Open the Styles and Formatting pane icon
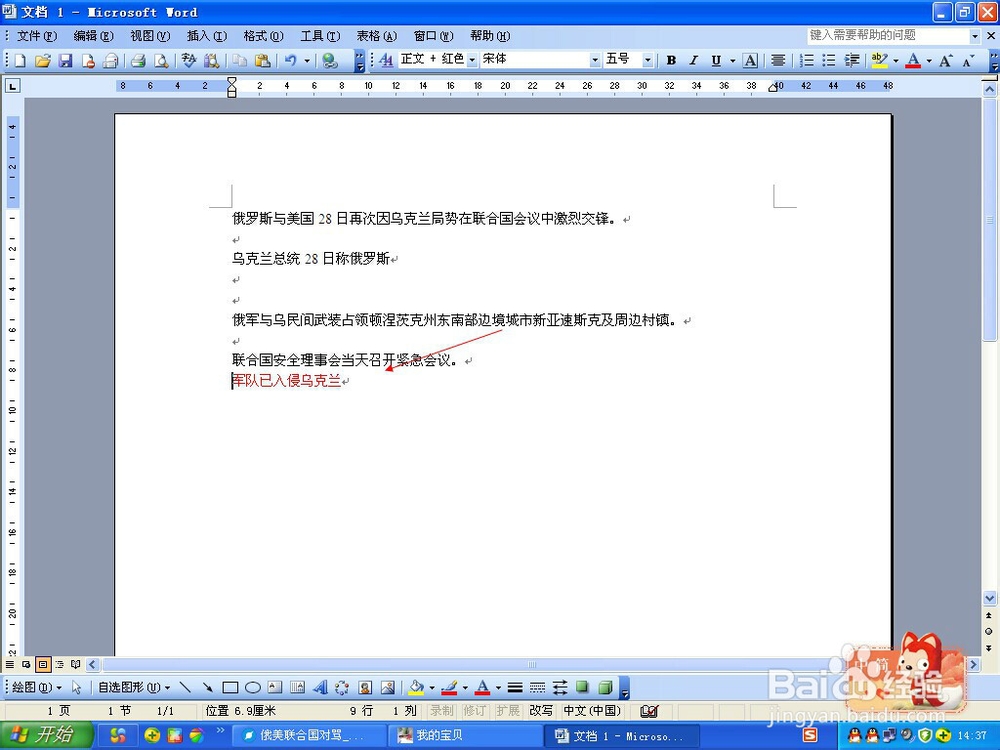This screenshot has width=1000, height=750. (x=386, y=60)
